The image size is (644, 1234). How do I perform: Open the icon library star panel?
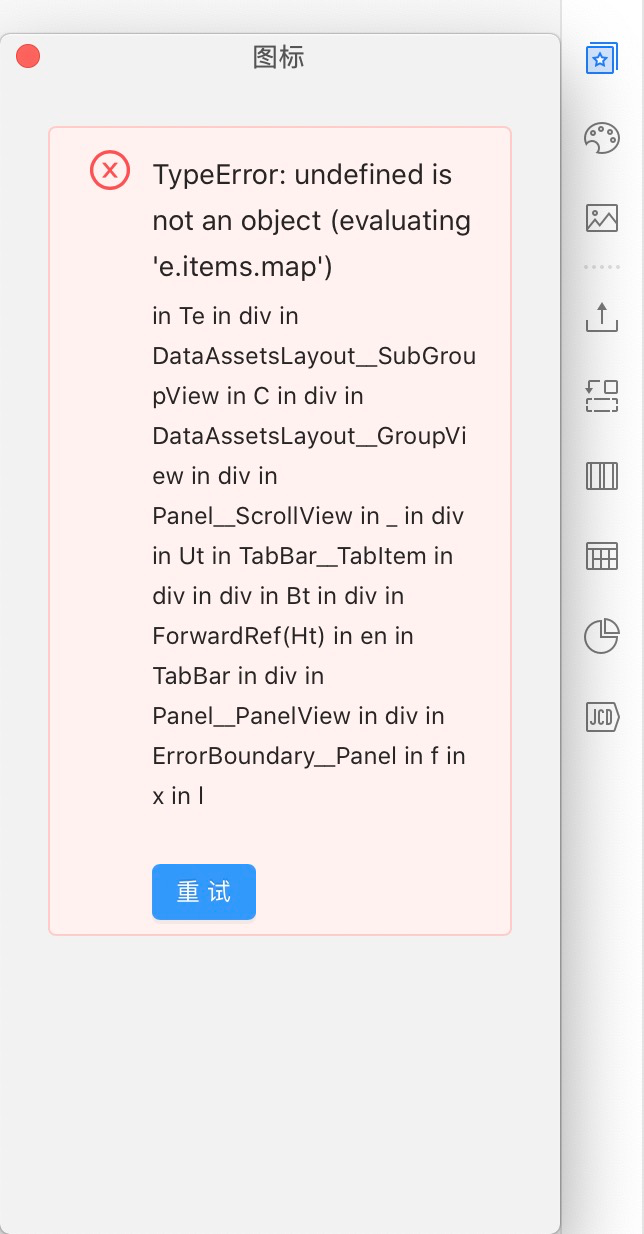(601, 58)
